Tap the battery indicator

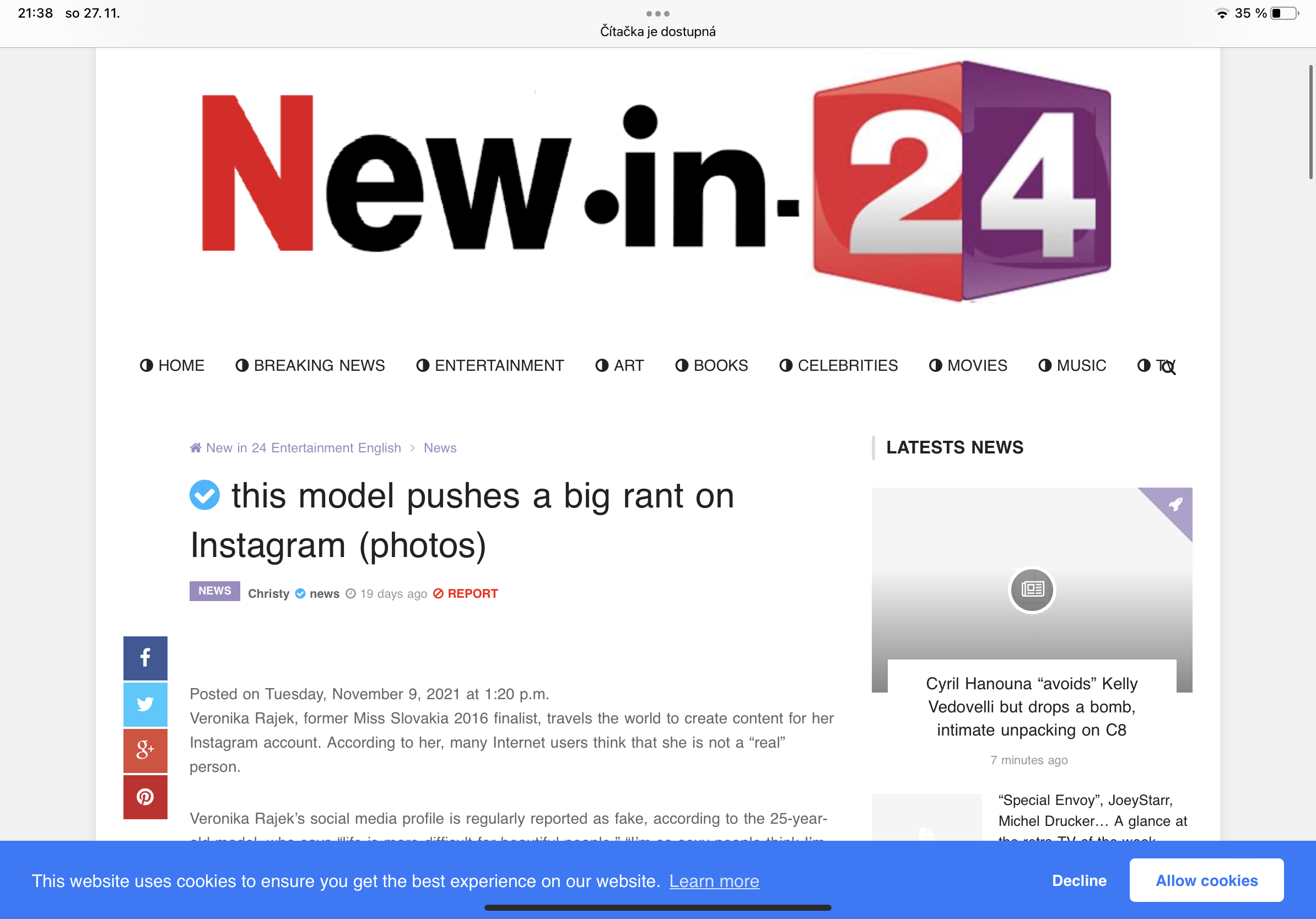coord(1285,13)
